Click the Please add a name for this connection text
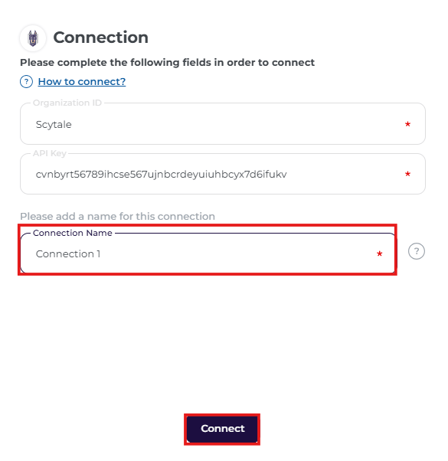 pyautogui.click(x=117, y=216)
